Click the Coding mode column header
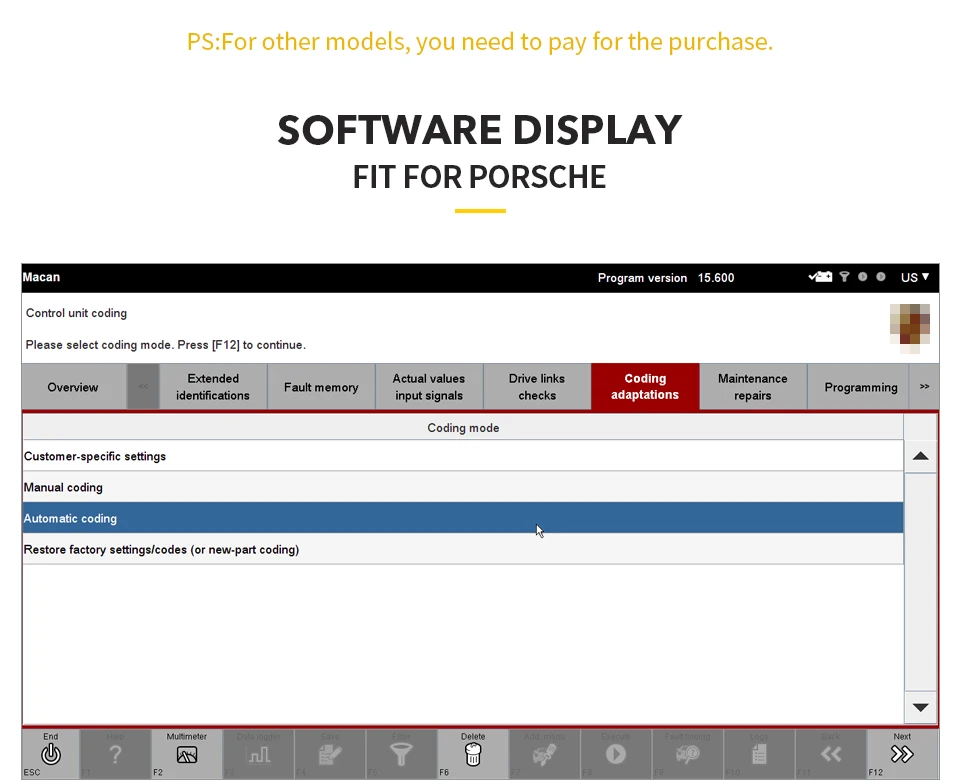 tap(463, 428)
